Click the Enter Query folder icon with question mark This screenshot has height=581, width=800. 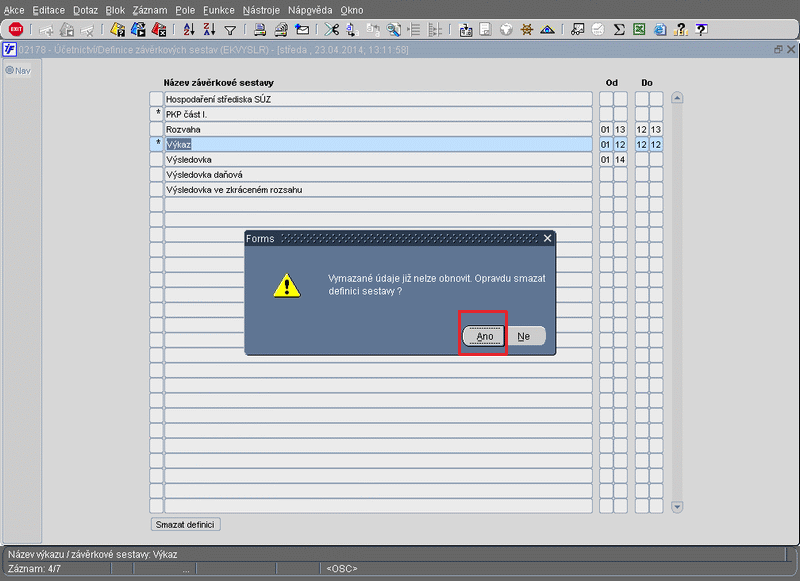[118, 30]
